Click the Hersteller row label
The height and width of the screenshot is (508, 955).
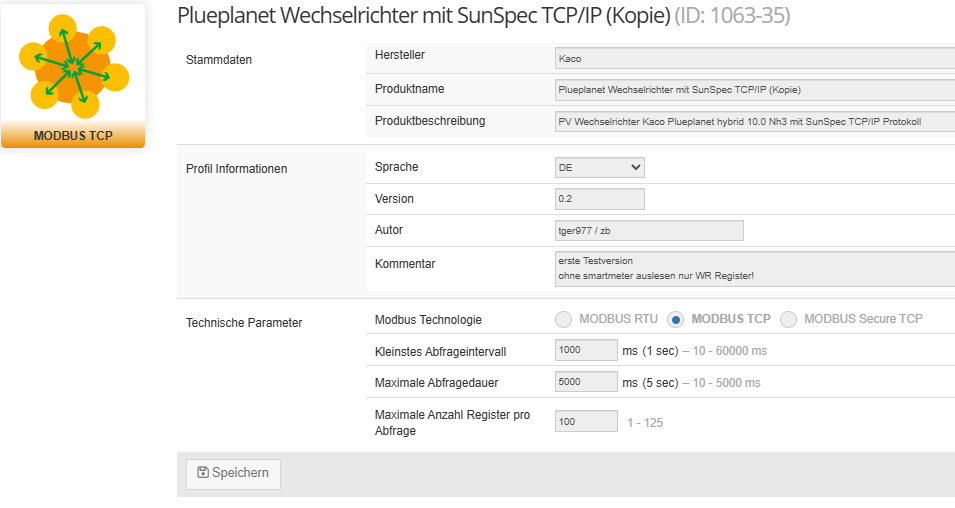point(400,55)
